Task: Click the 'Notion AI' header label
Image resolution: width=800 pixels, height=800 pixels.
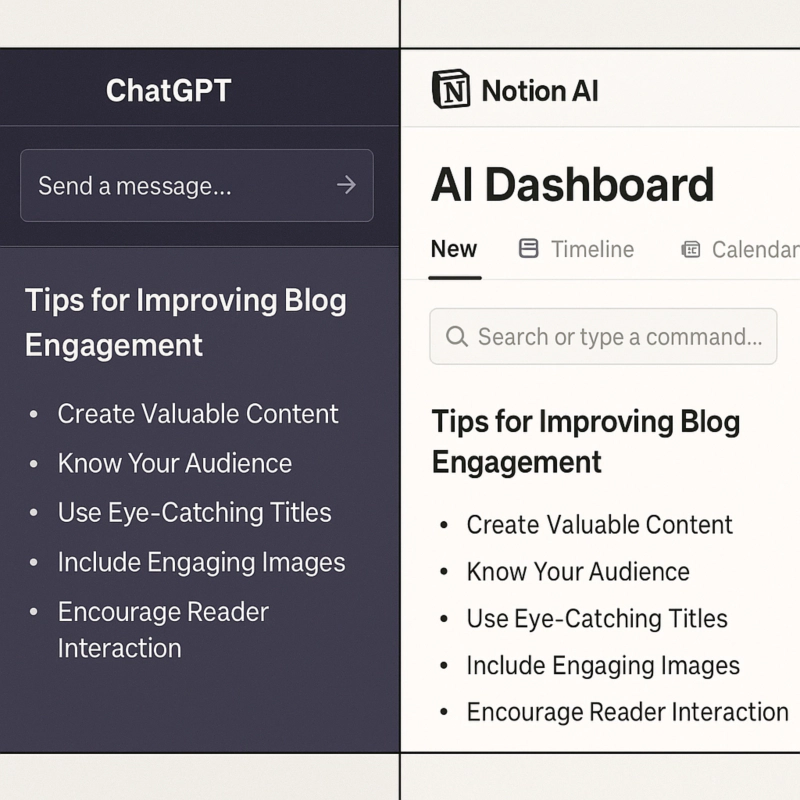Action: 540,91
